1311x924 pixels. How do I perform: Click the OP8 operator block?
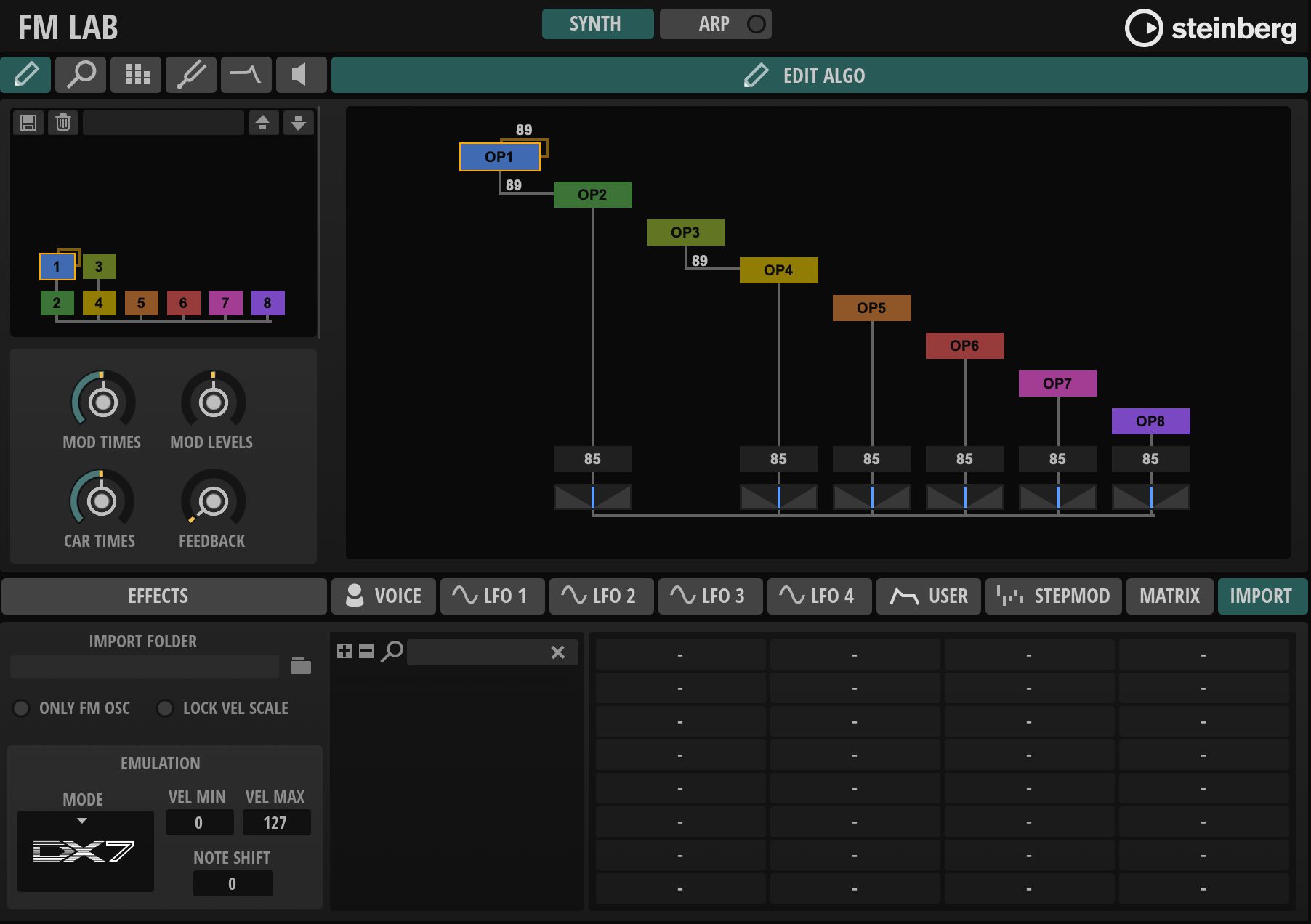[1150, 421]
